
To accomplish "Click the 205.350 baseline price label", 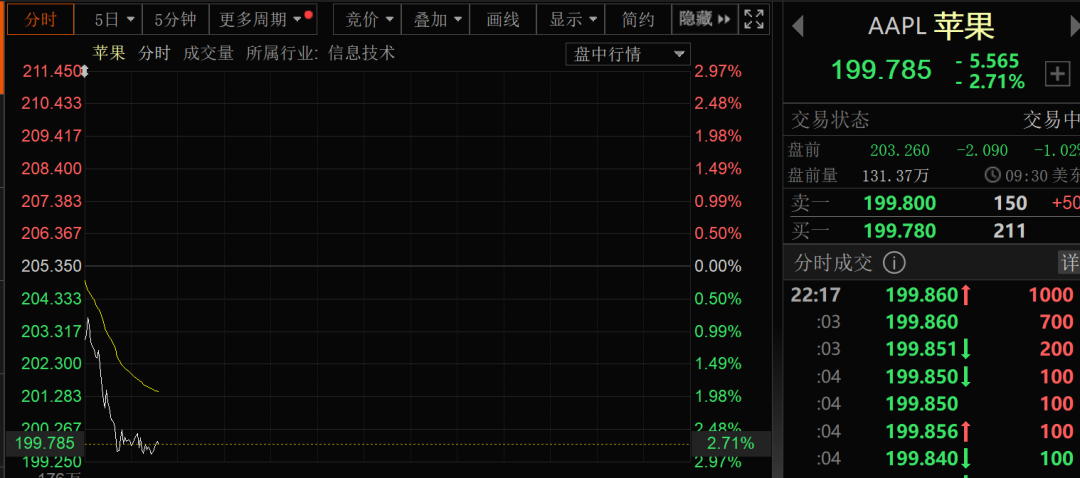I will pyautogui.click(x=52, y=266).
